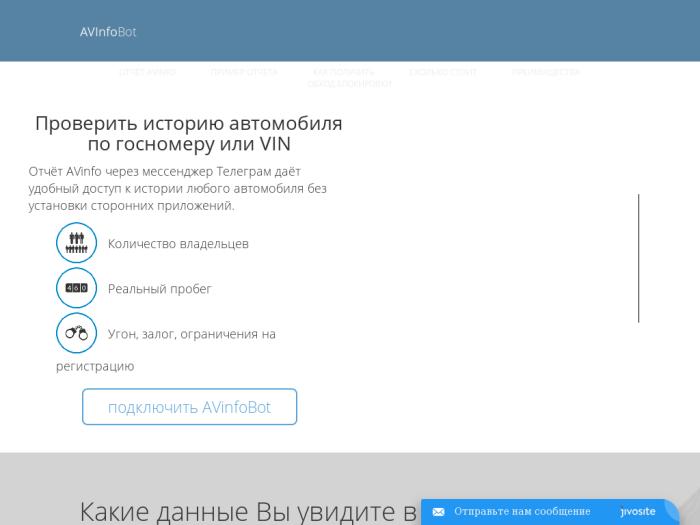
Task: Jump to 'Преимущества' navigation section
Action: click(545, 72)
